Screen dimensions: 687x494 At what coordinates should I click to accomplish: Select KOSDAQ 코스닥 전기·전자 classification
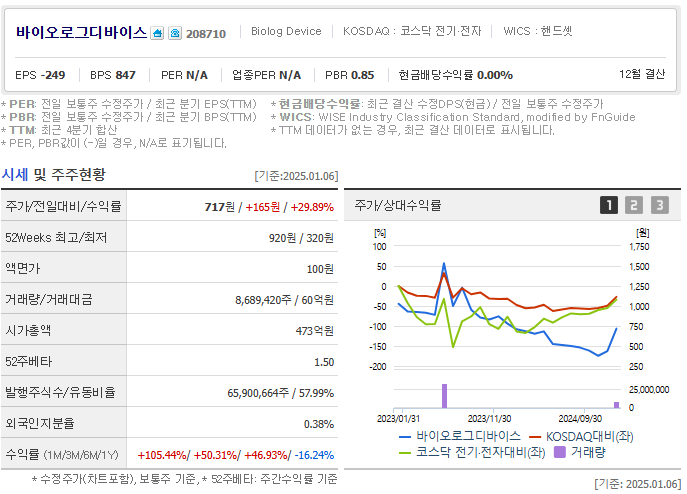412,31
